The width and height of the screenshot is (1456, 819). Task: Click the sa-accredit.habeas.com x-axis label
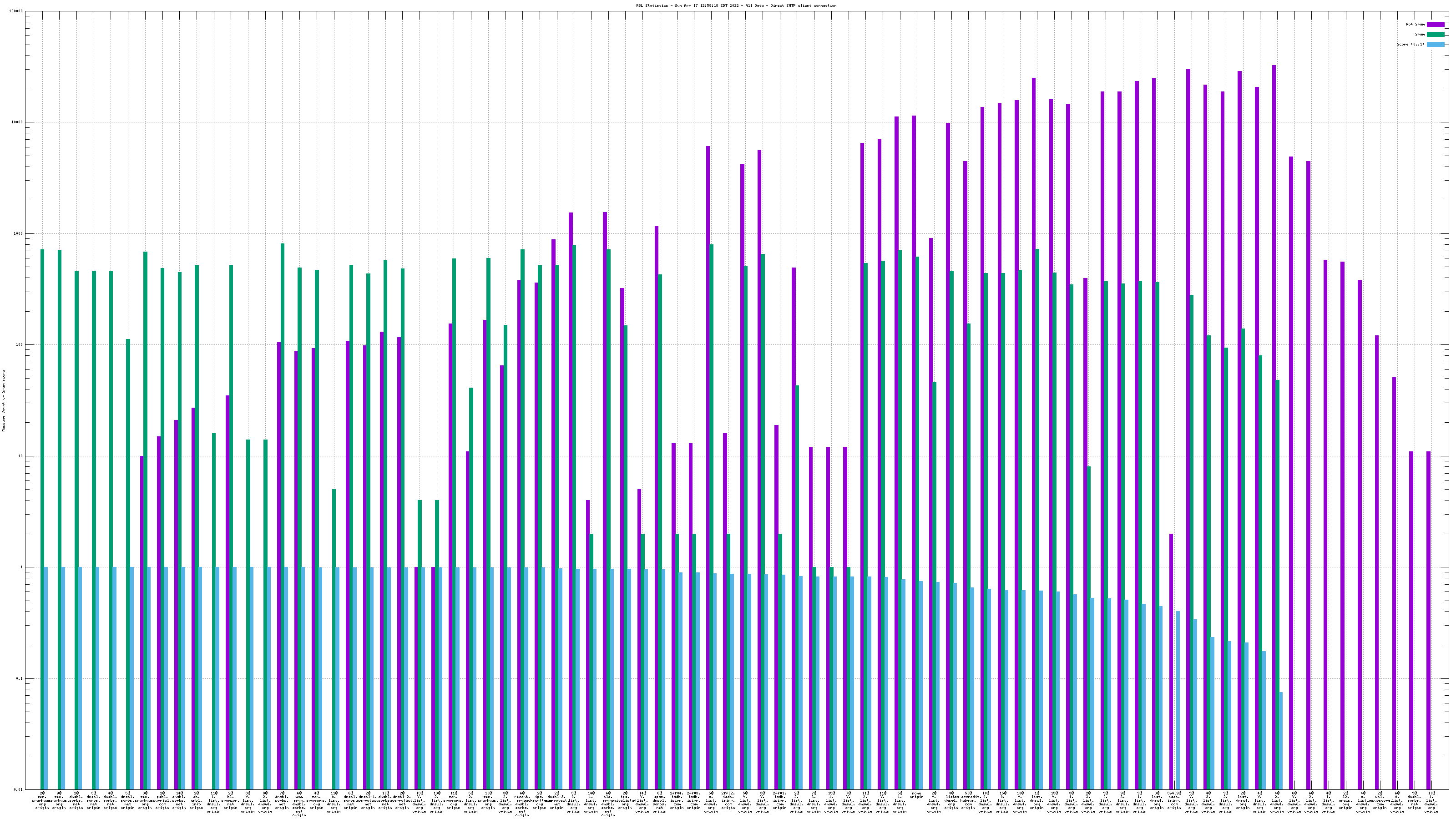point(968,800)
